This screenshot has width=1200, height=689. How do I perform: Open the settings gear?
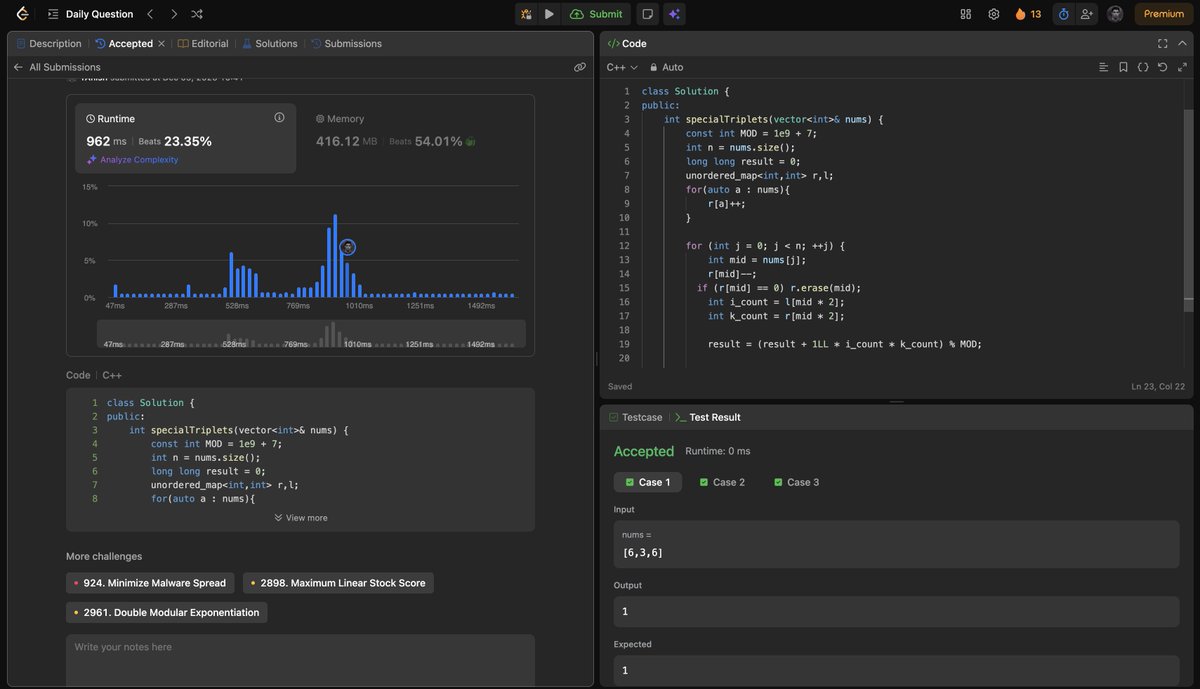click(993, 14)
